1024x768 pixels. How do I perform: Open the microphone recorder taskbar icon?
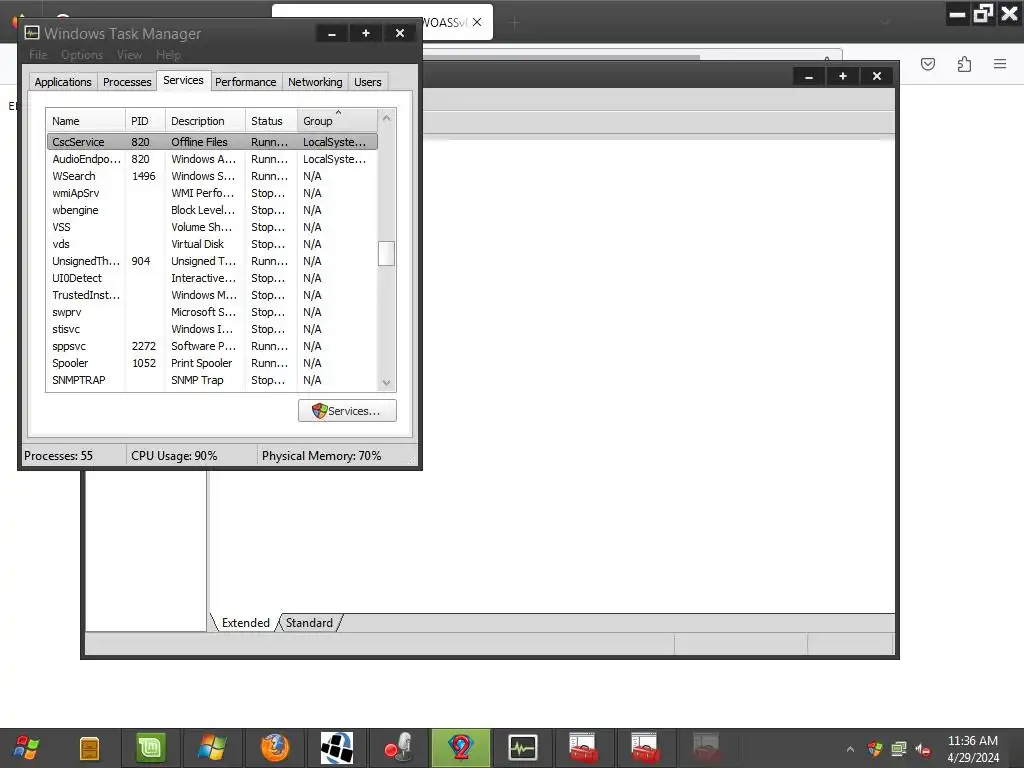(x=398, y=748)
